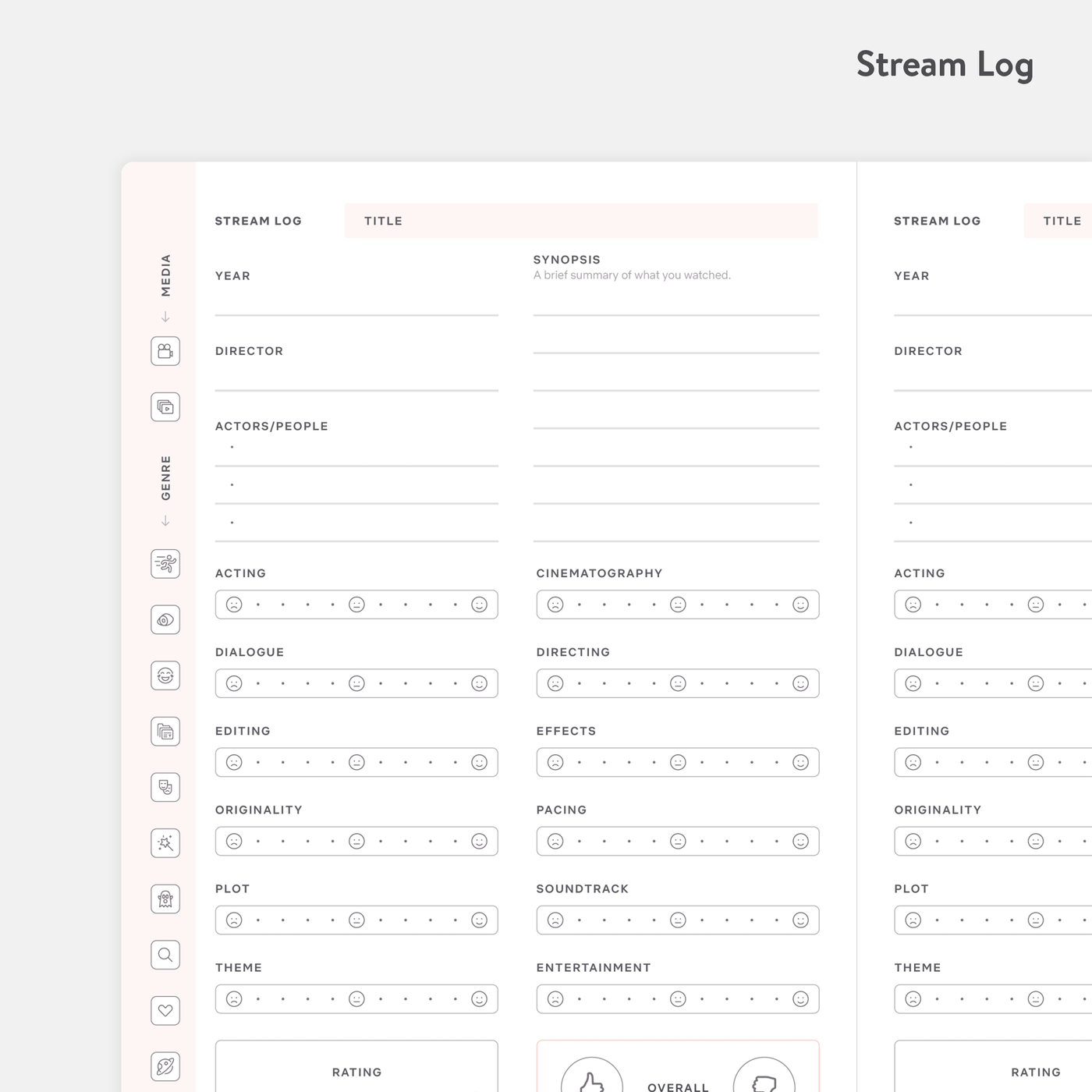Image resolution: width=1092 pixels, height=1092 pixels.
Task: Choose neutral face on the Pacing scale
Action: (x=678, y=841)
